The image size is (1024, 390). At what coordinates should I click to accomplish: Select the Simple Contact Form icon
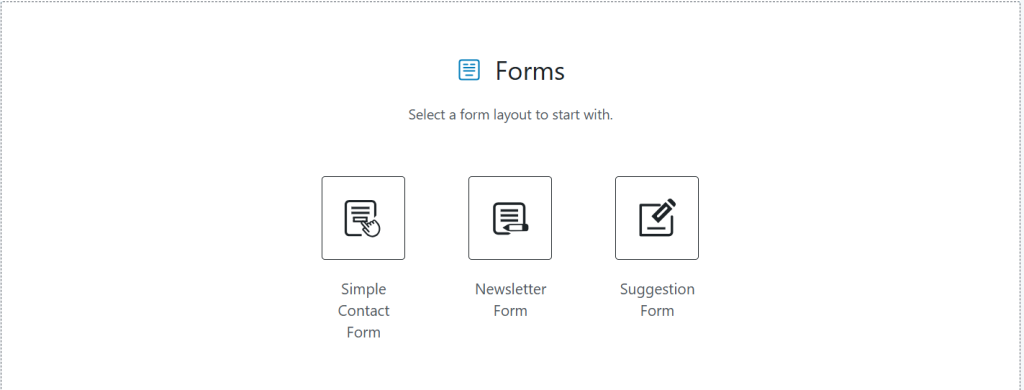362,218
